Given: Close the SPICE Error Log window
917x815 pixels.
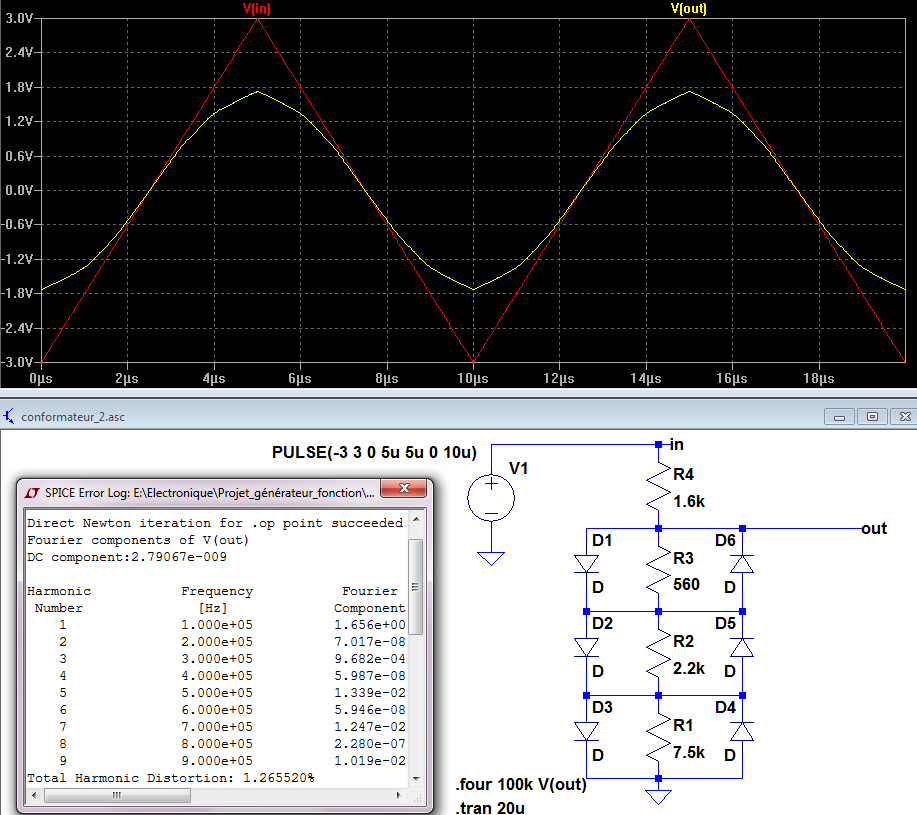Looking at the screenshot, I should 404,488.
